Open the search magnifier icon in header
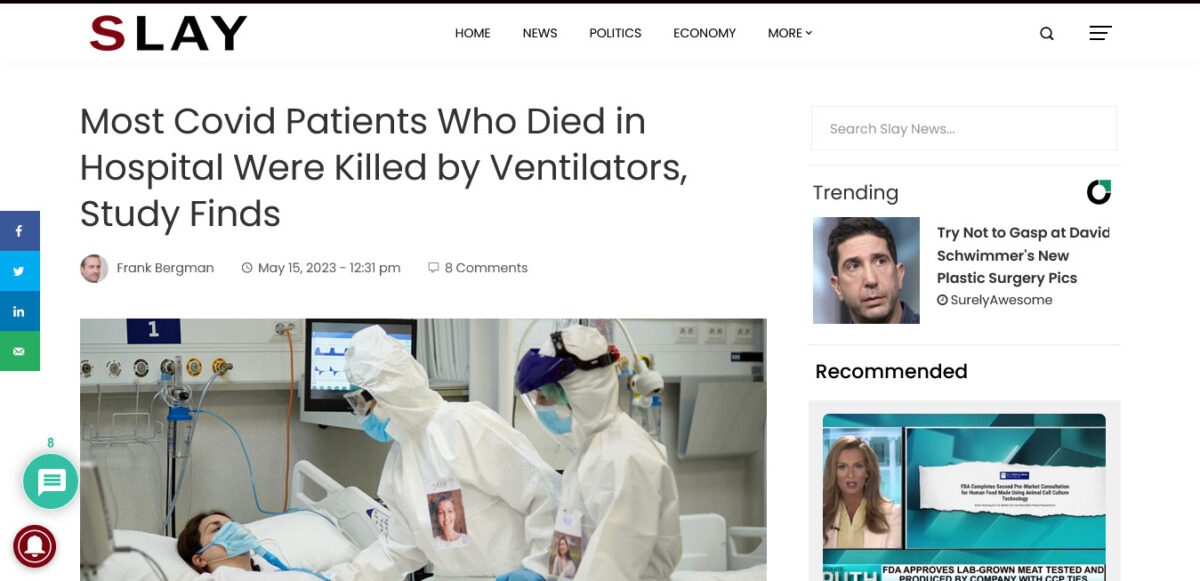1200x581 pixels. pyautogui.click(x=1046, y=33)
